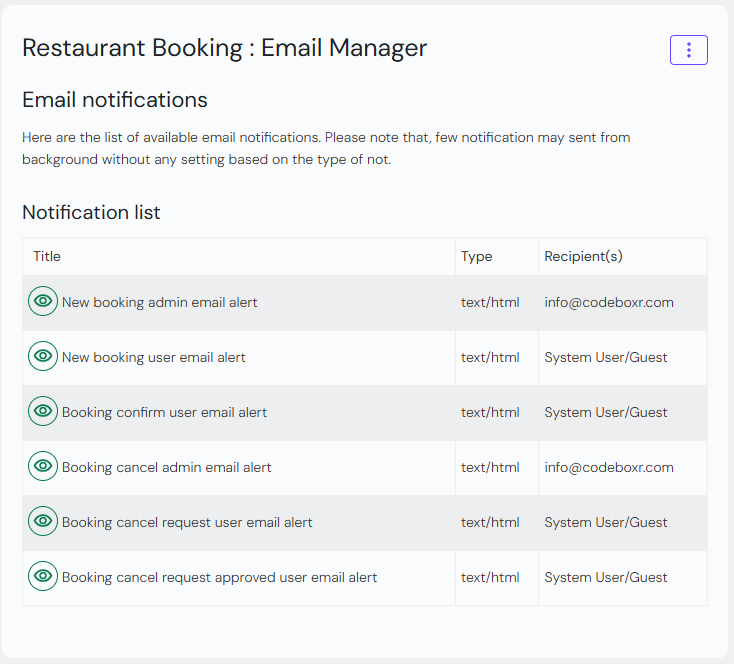Image resolution: width=734 pixels, height=664 pixels.
Task: Preview New booking user email alert eye icon
Action: click(x=43, y=356)
